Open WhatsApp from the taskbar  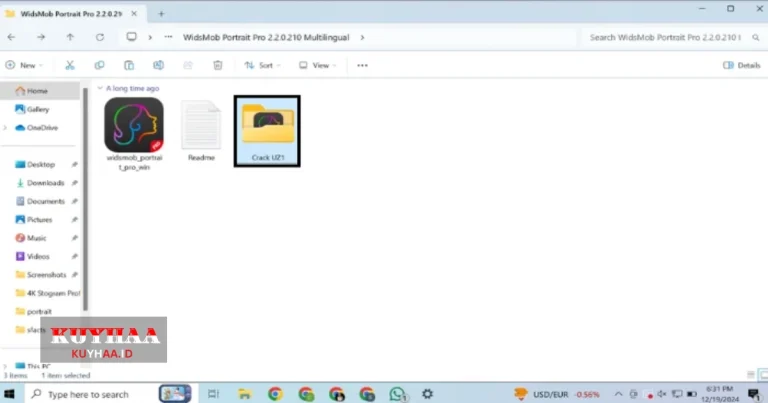click(397, 394)
